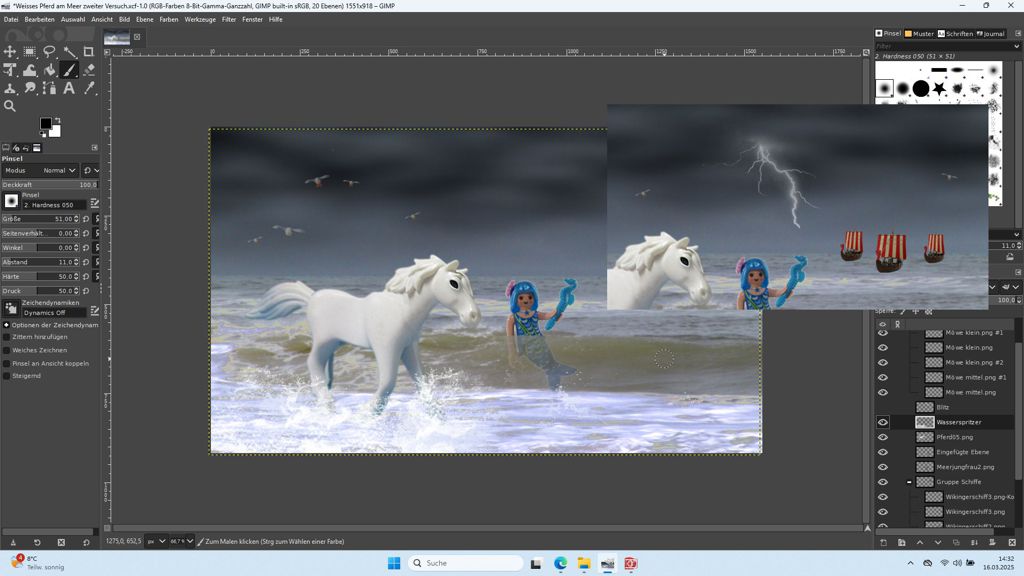Click the black foreground color swatch
This screenshot has width=1024, height=576.
[45, 123]
